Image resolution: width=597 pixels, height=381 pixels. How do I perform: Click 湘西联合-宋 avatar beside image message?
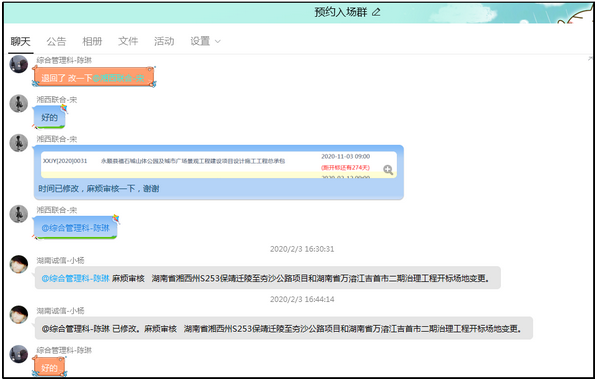click(19, 143)
